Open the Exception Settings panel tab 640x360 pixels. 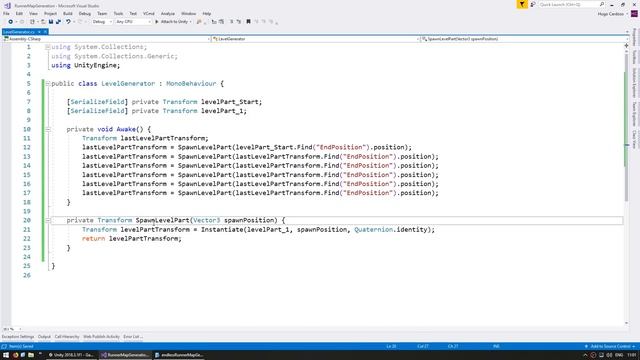click(x=18, y=337)
